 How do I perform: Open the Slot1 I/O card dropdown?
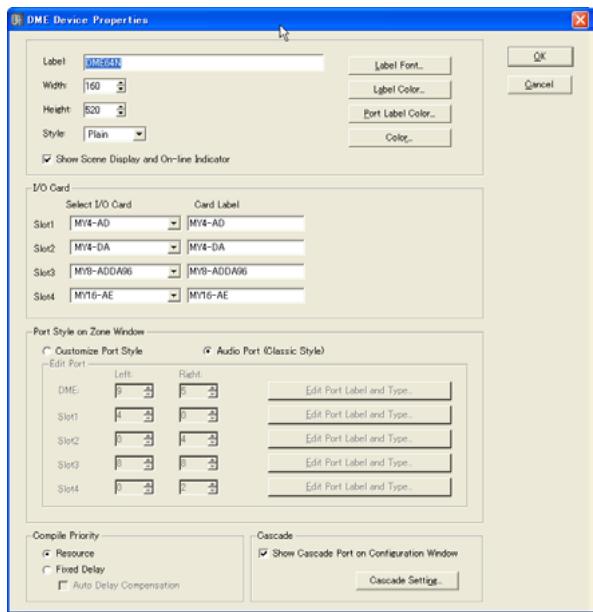pos(125,223)
